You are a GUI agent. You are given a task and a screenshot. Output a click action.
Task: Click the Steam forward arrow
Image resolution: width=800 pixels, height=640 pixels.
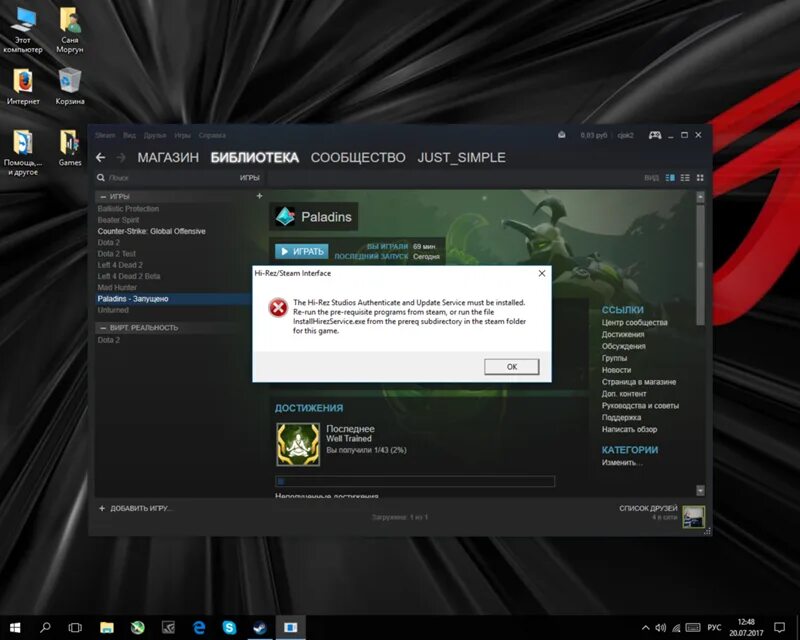[121, 158]
